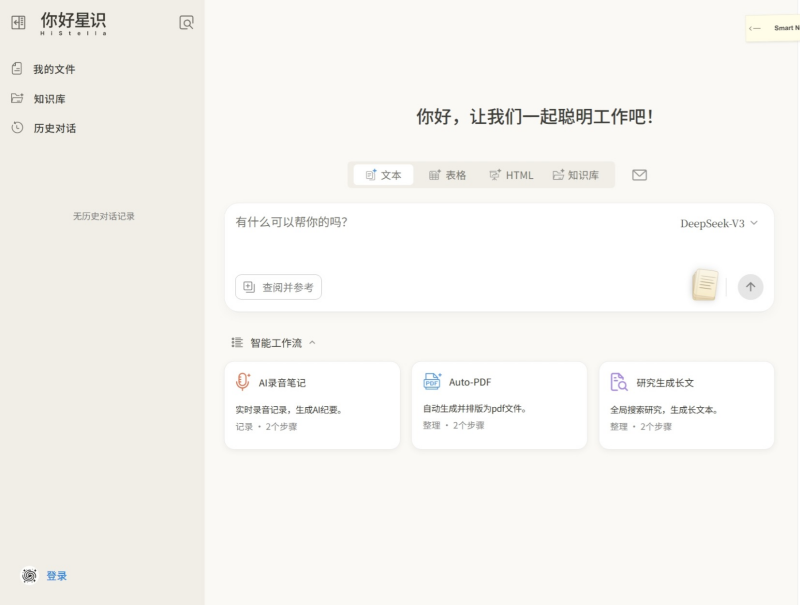800x605 pixels.
Task: Open 我的文件 in the sidebar
Action: pyautogui.click(x=53, y=69)
